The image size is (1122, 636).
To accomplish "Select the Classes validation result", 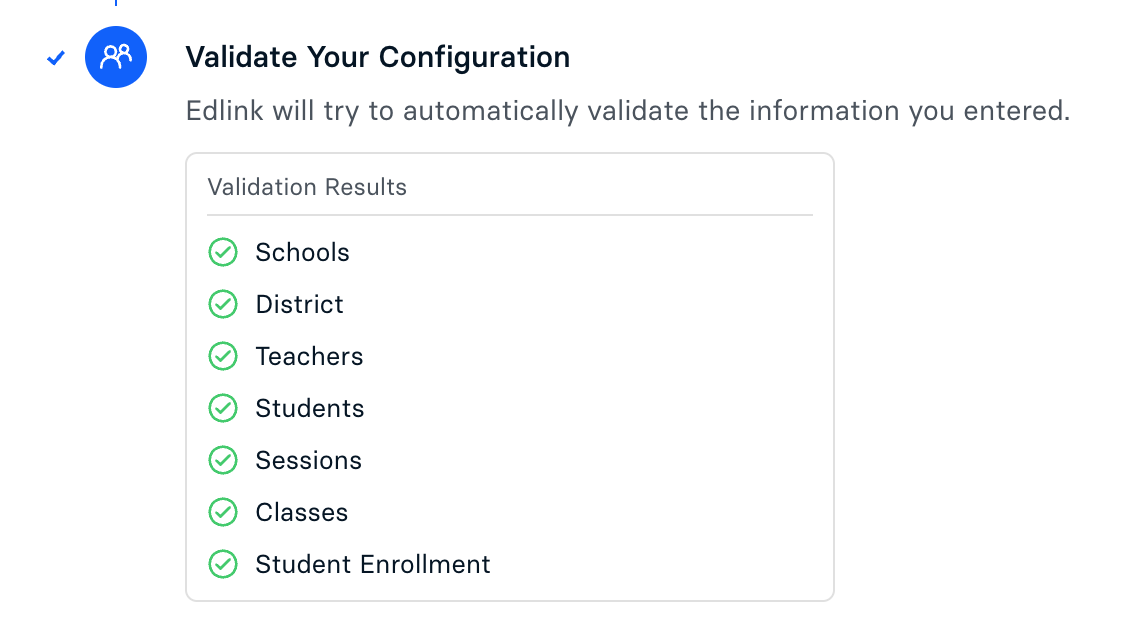I will point(302,512).
